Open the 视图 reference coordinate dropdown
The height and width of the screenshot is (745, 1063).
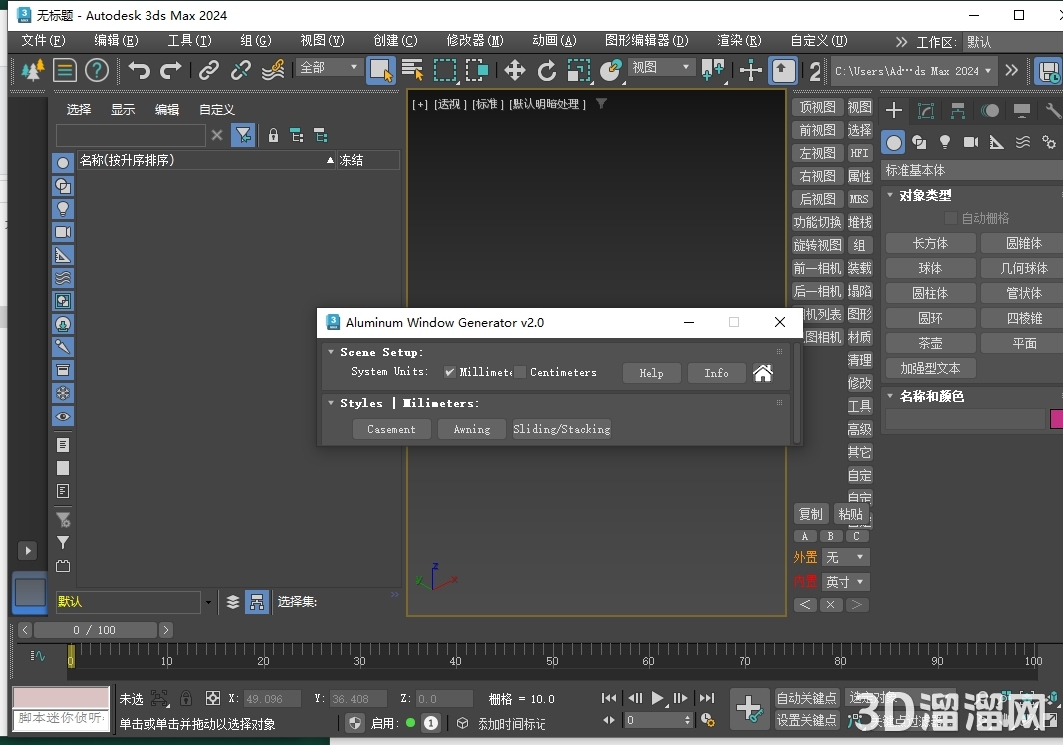[x=660, y=67]
